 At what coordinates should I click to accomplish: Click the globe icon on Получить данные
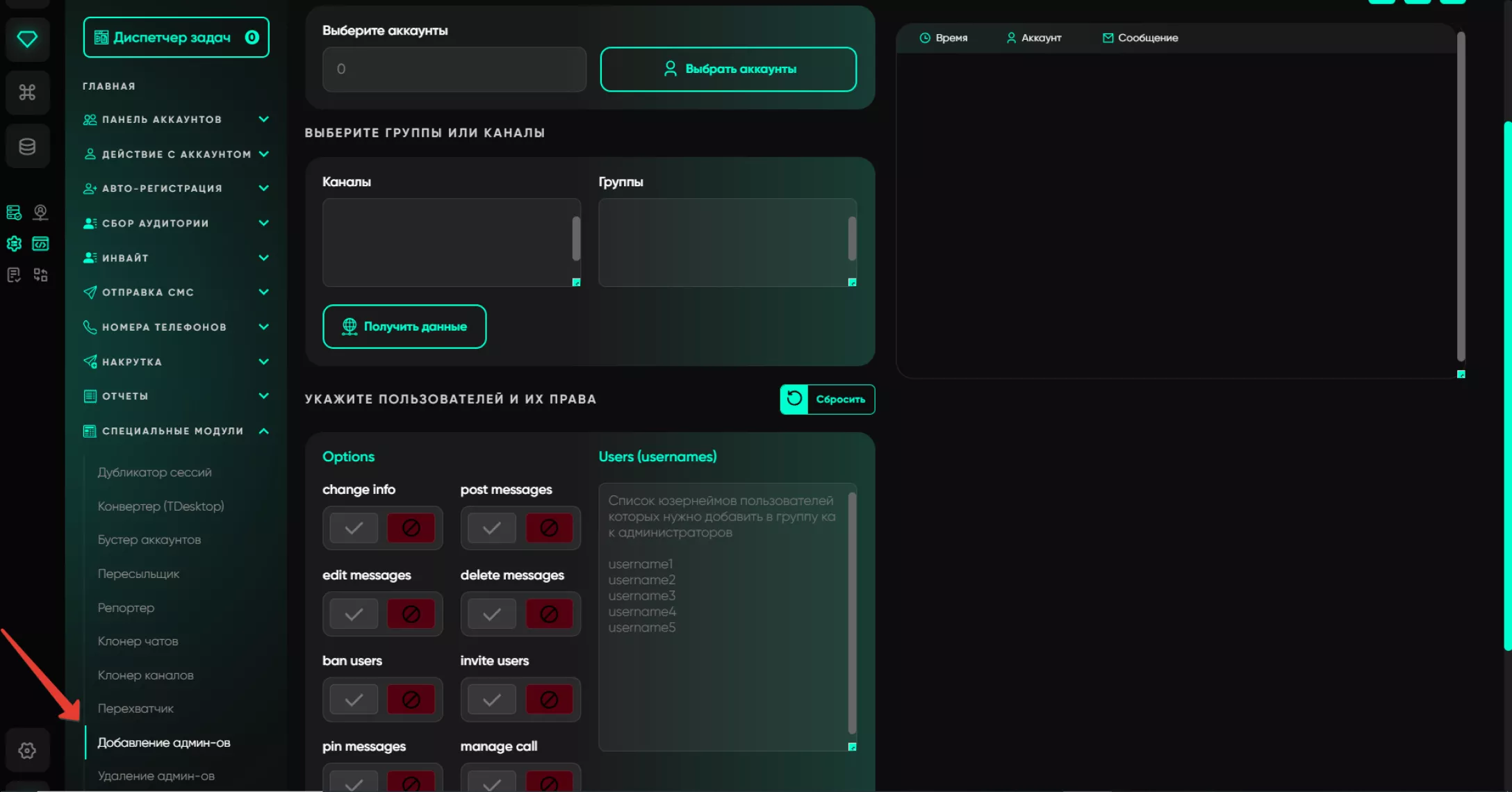coord(350,326)
